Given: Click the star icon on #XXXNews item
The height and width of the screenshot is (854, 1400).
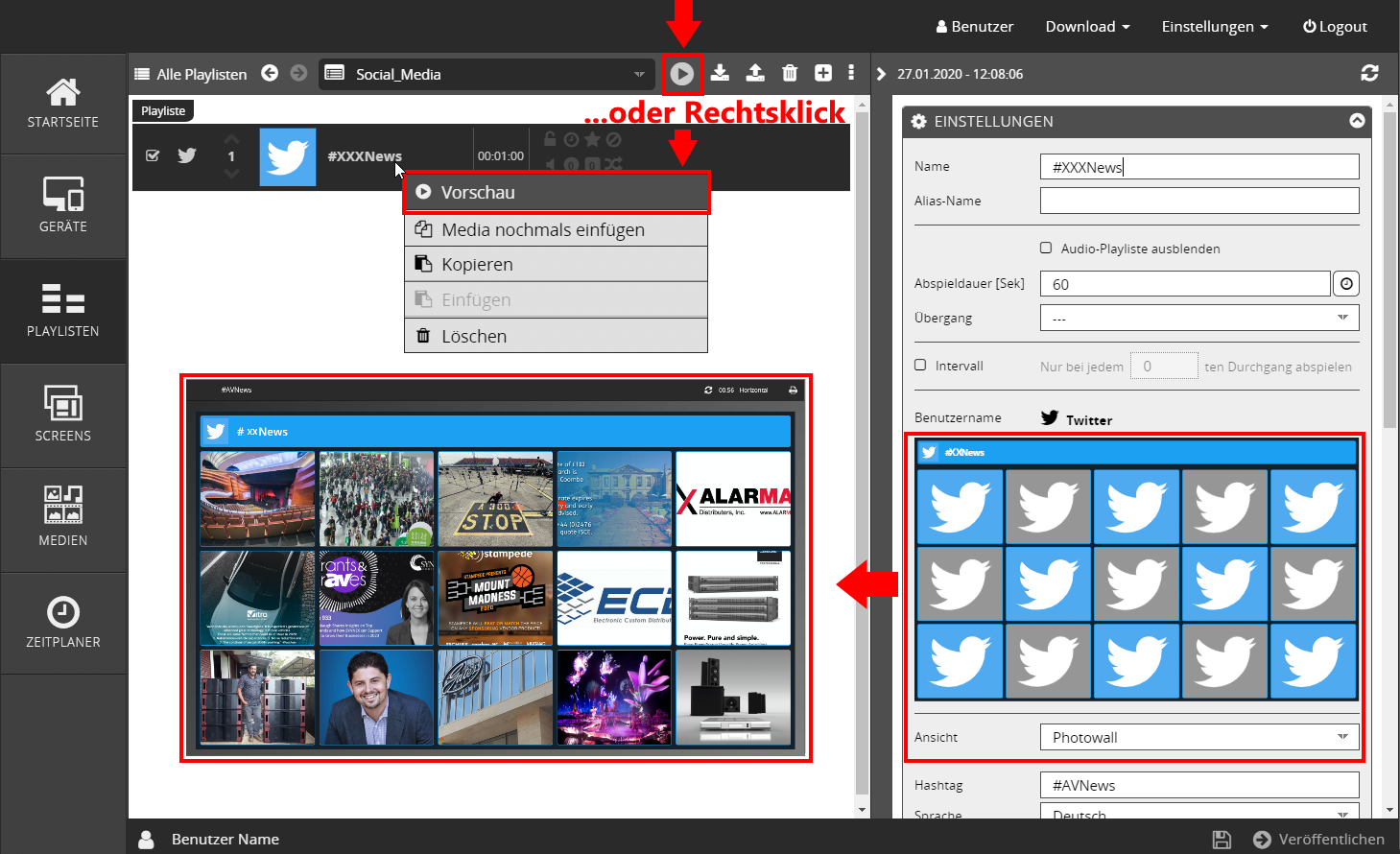Looking at the screenshot, I should (x=592, y=139).
